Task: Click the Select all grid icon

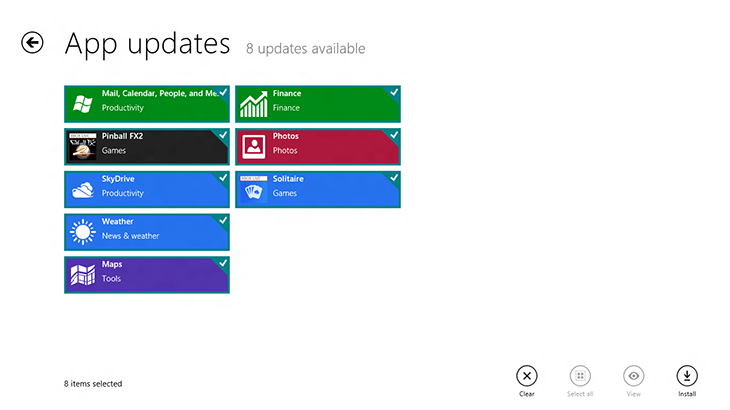Action: point(580,376)
